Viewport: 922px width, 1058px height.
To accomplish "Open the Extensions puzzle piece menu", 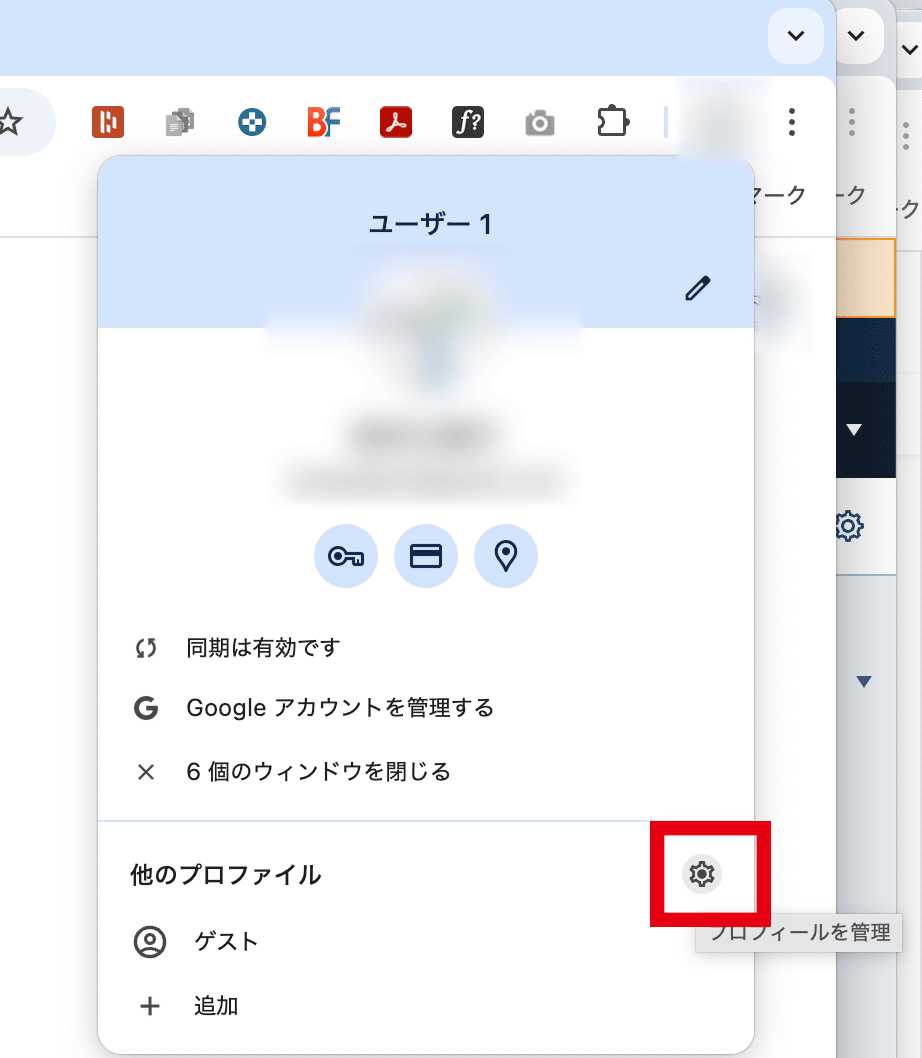I will pos(613,121).
